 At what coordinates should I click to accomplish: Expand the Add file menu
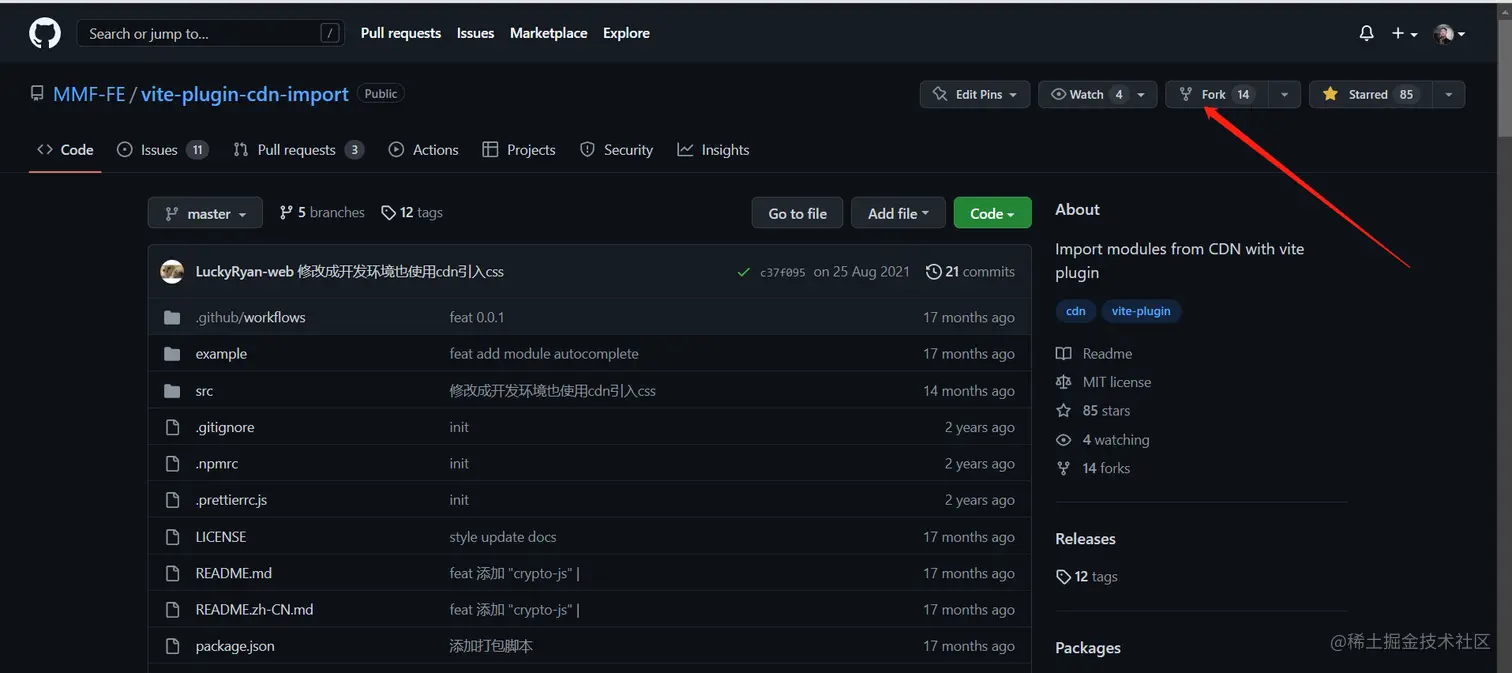coord(898,213)
